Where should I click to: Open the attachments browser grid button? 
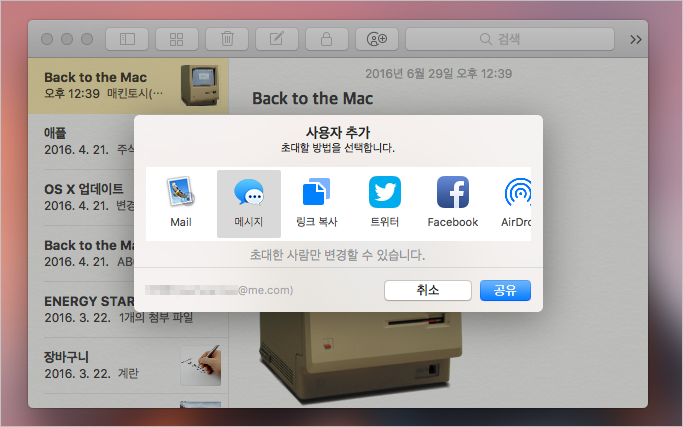point(176,39)
